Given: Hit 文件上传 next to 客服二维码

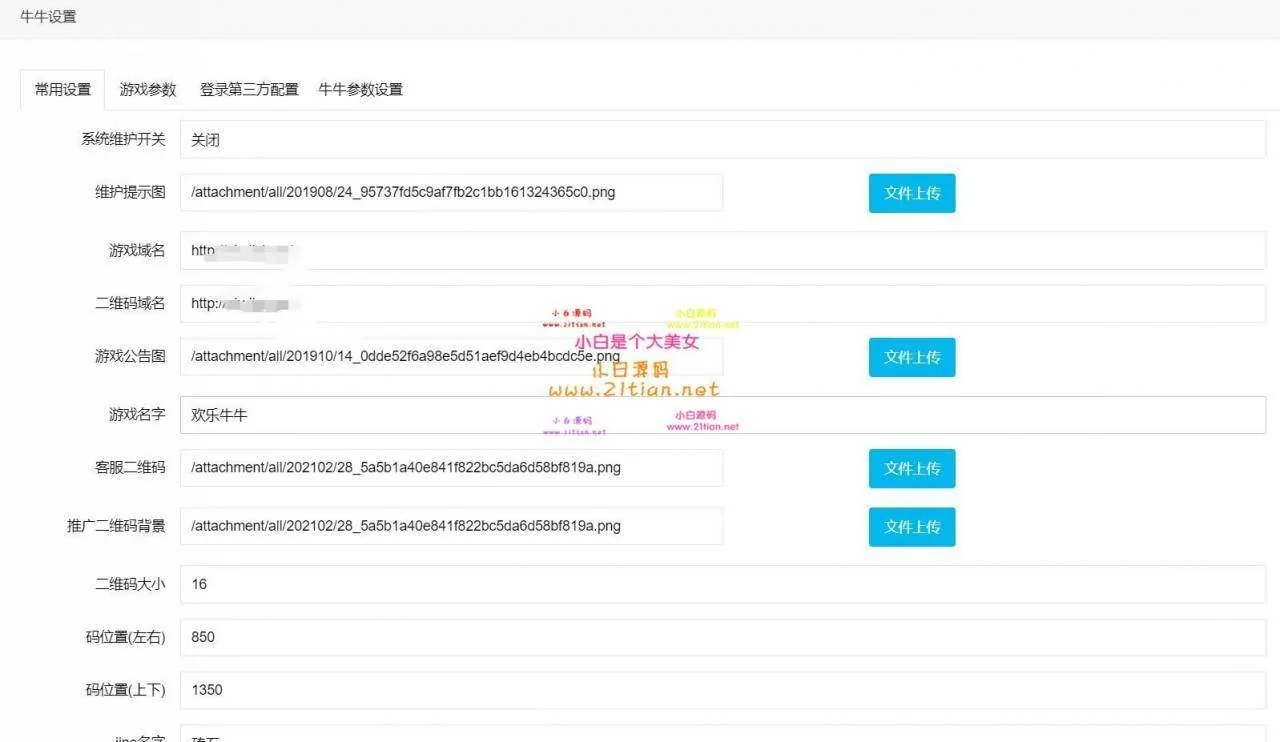Looking at the screenshot, I should click(x=911, y=468).
